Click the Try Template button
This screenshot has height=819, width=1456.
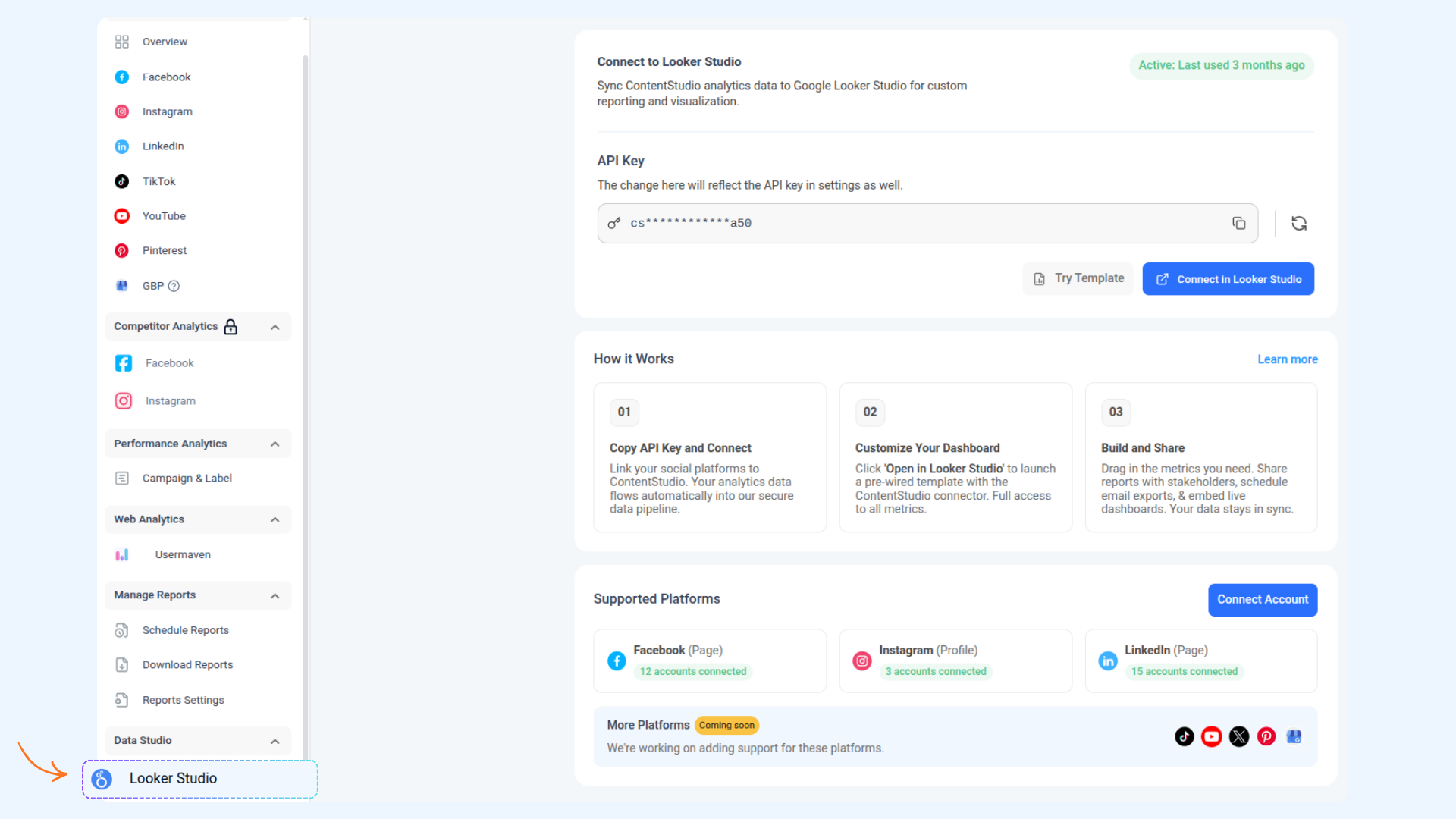(1078, 278)
